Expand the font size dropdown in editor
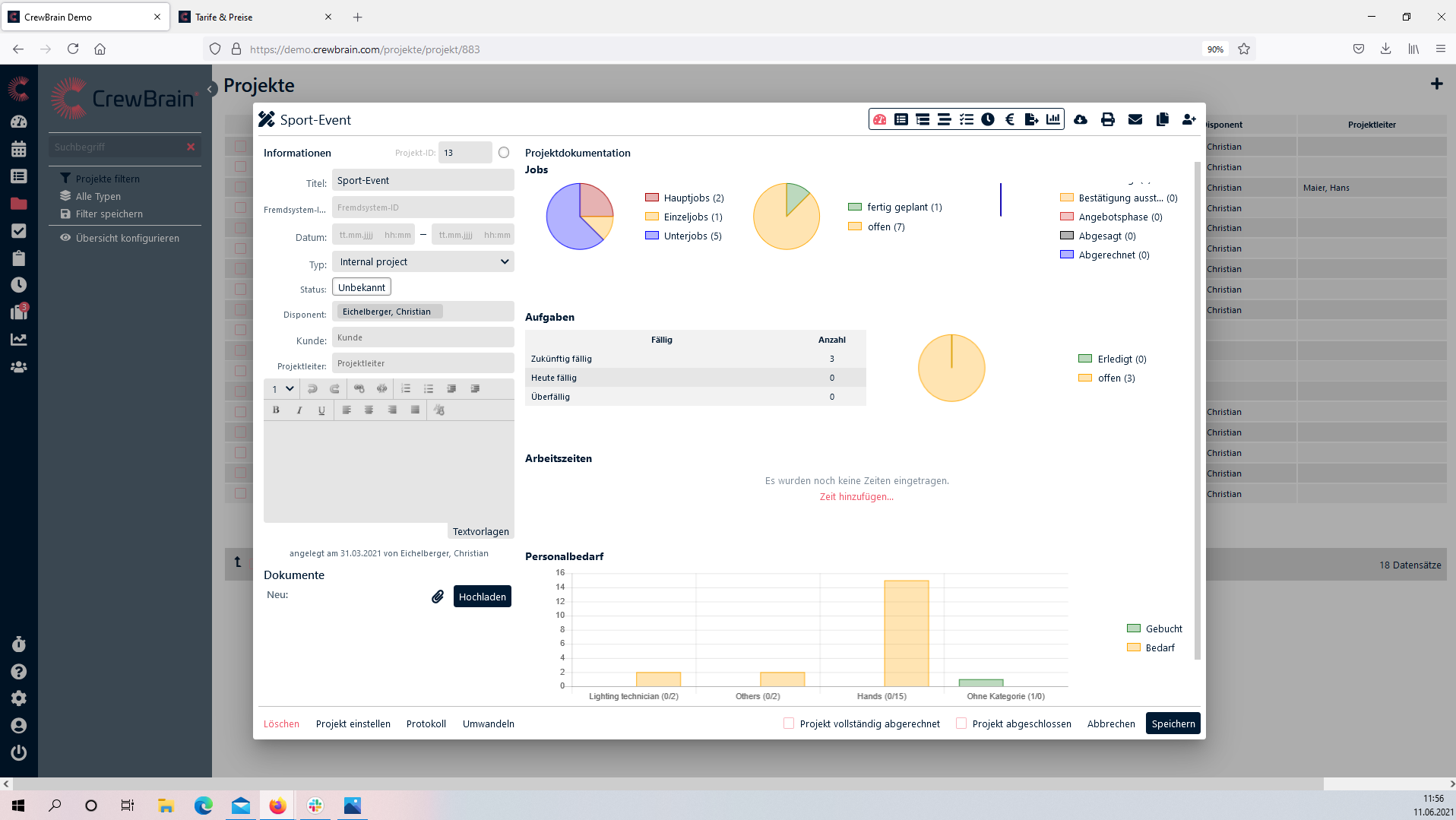 tap(283, 389)
